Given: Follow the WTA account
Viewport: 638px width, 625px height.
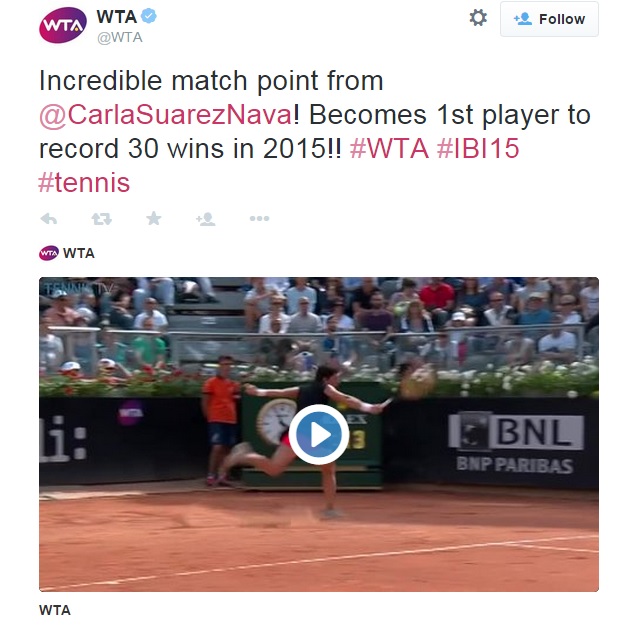Looking at the screenshot, I should (549, 19).
